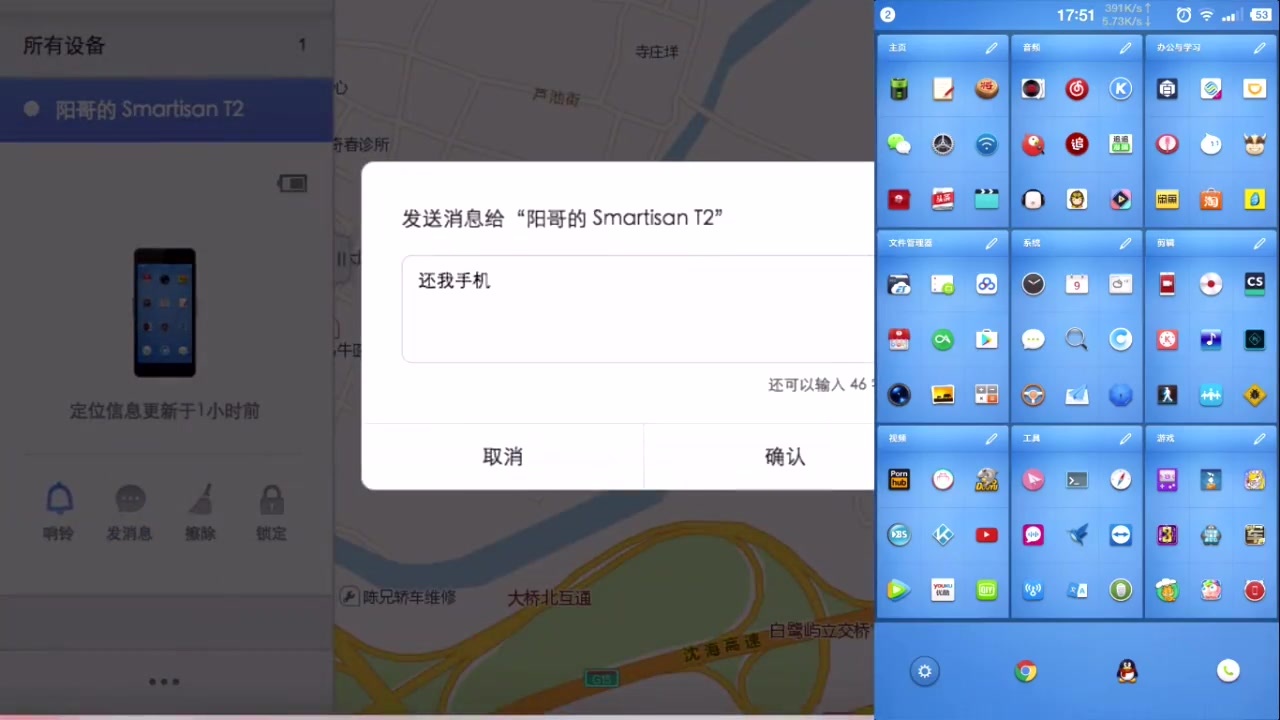Image resolution: width=1280 pixels, height=720 pixels.
Task: Edit the 游戏 folder via pencil icon
Action: pyautogui.click(x=1259, y=438)
